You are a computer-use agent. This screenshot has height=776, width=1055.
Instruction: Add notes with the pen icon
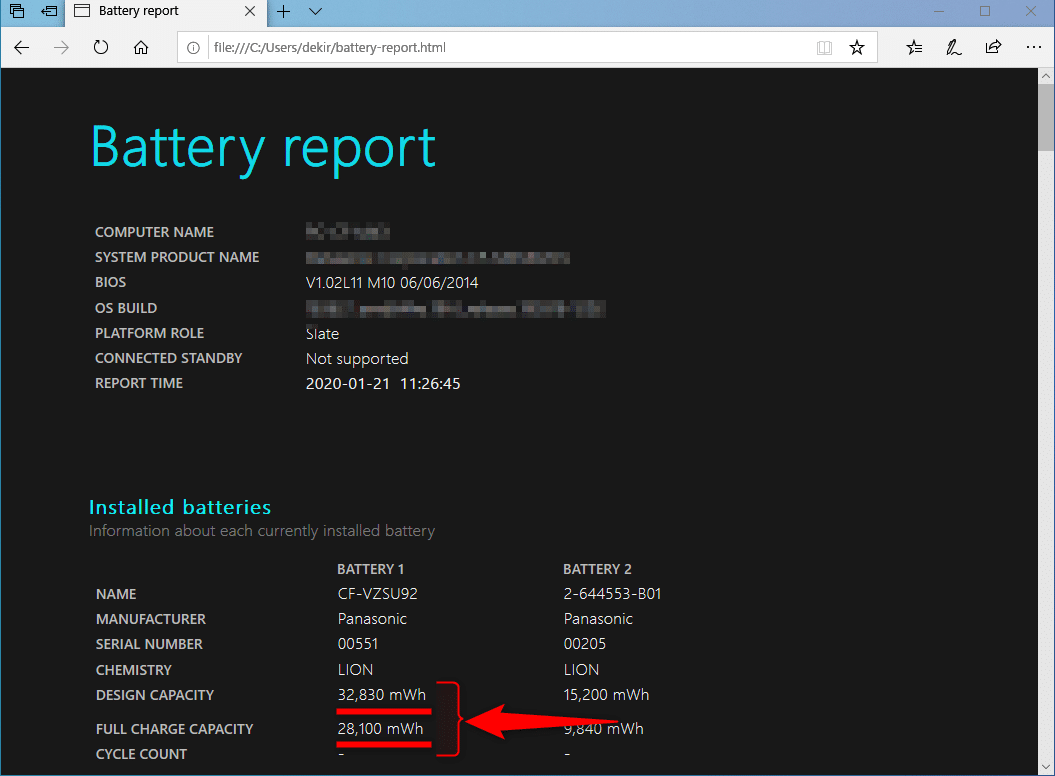click(x=953, y=48)
